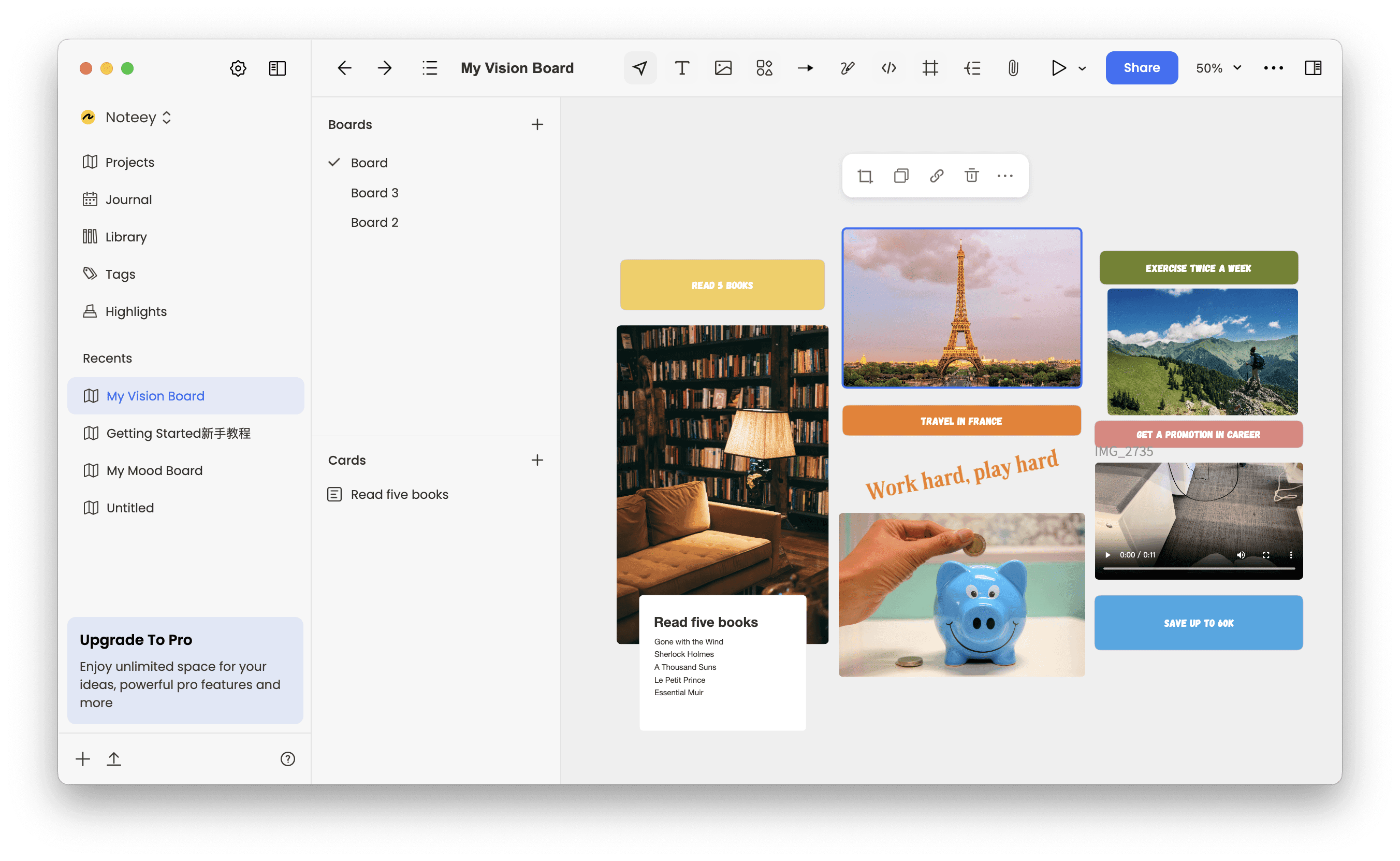Play the IMG_2735 video

(1107, 555)
